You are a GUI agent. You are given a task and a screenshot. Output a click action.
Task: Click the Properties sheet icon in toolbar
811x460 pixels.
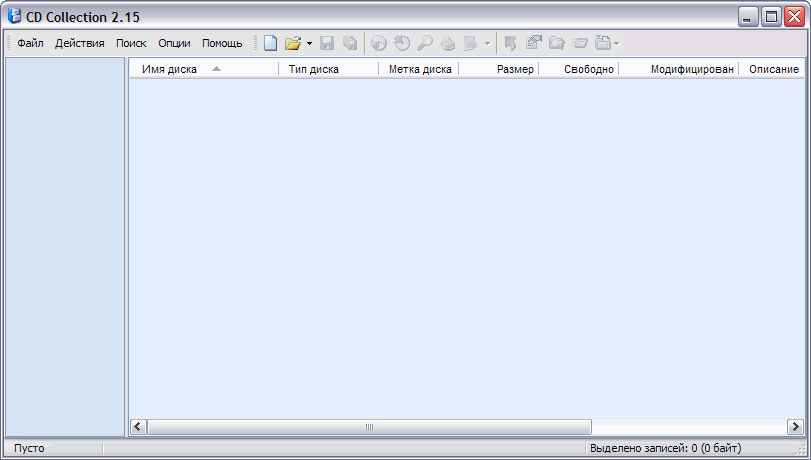(533, 43)
